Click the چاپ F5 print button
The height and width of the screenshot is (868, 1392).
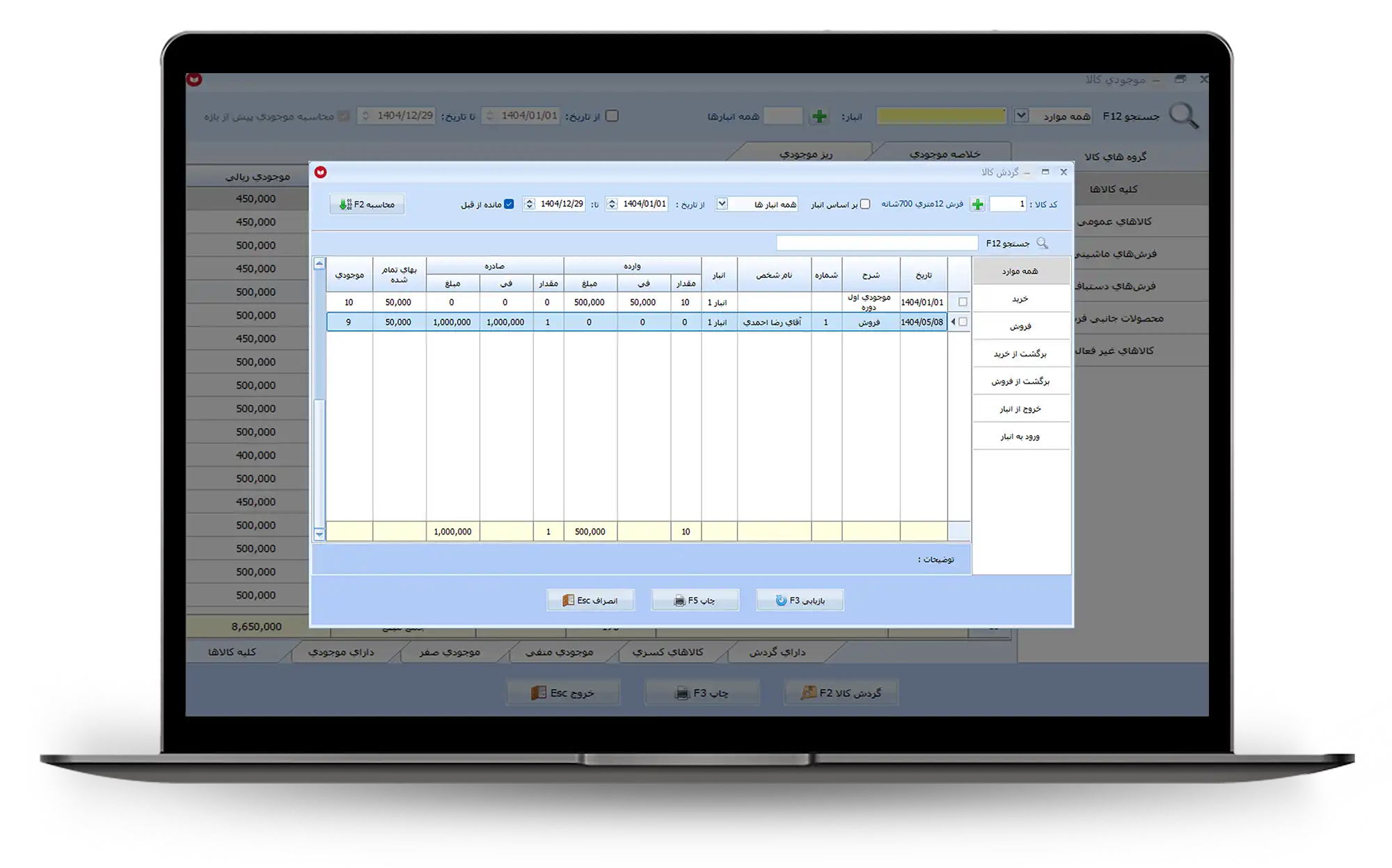click(x=695, y=600)
